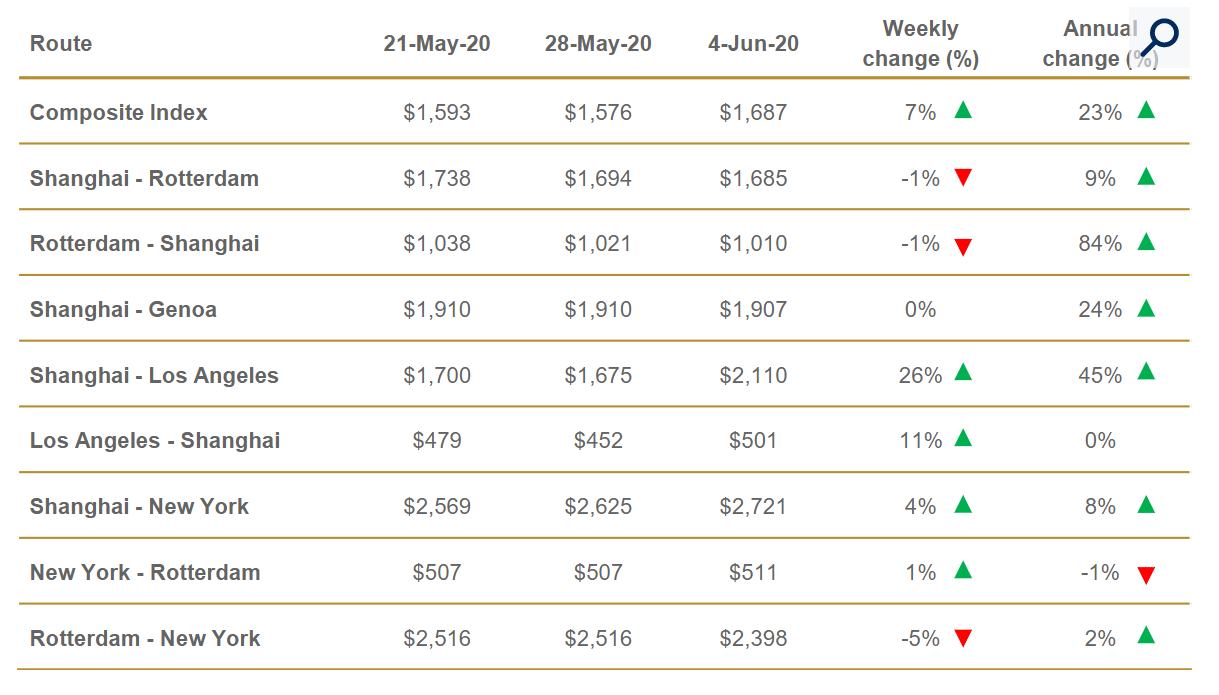Click the 21-May-20 column header
1219x695 pixels.
click(437, 44)
